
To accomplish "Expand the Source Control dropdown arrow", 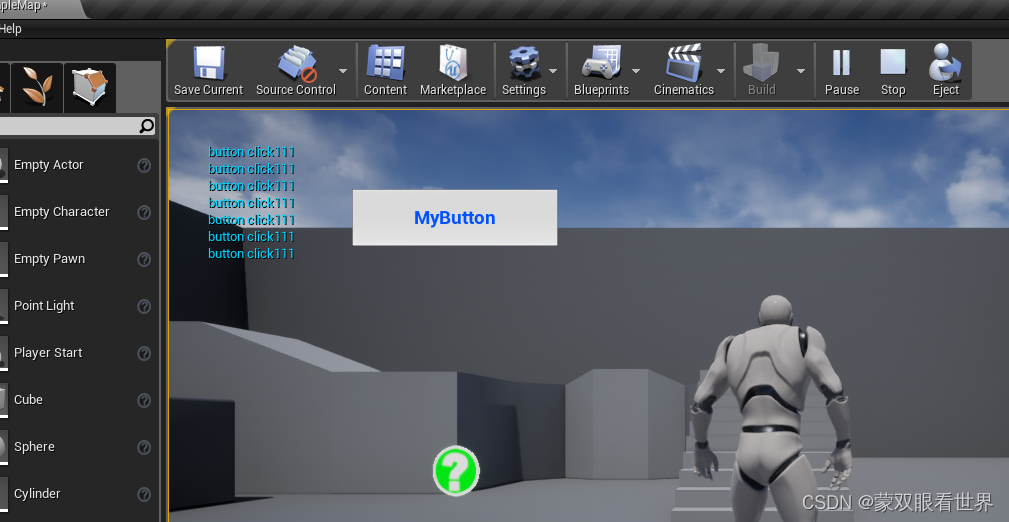I will point(343,71).
